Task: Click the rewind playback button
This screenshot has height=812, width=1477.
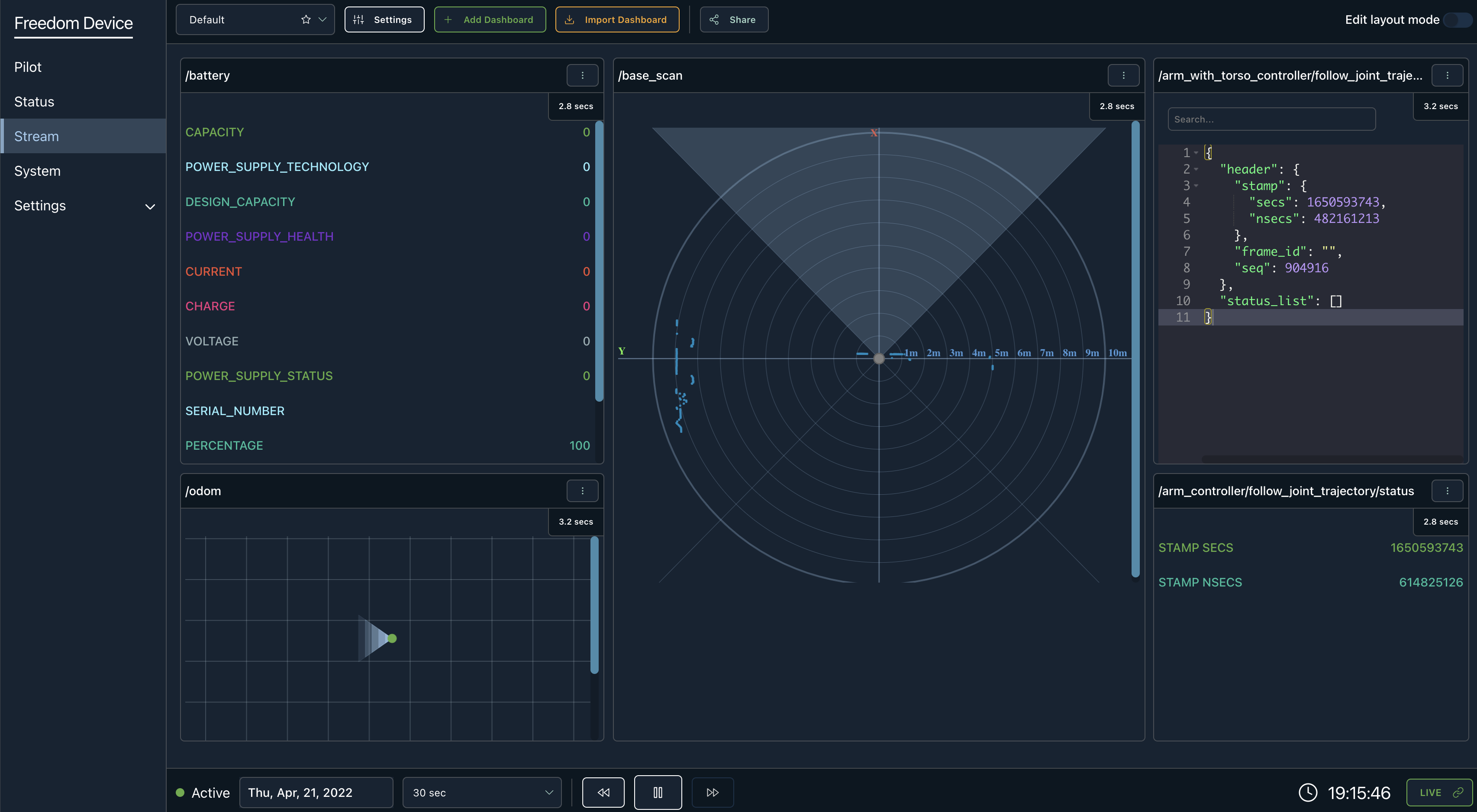Action: pyautogui.click(x=603, y=793)
